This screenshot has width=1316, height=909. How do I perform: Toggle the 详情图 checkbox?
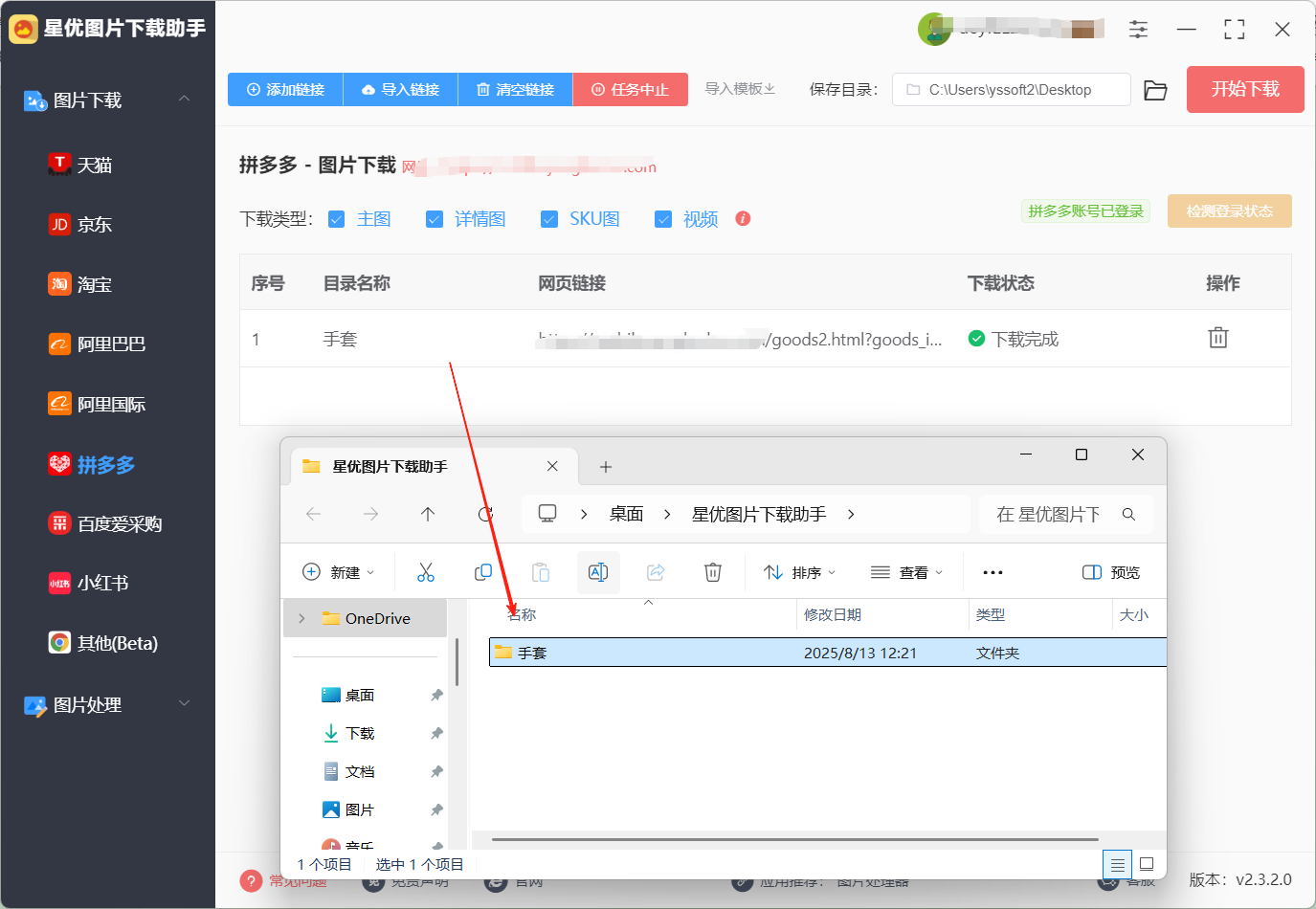coord(435,219)
